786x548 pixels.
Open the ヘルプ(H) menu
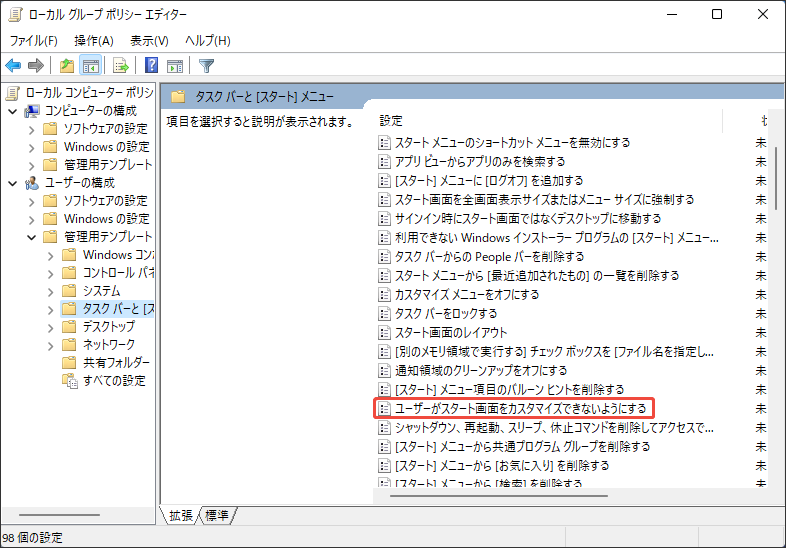pyautogui.click(x=208, y=41)
